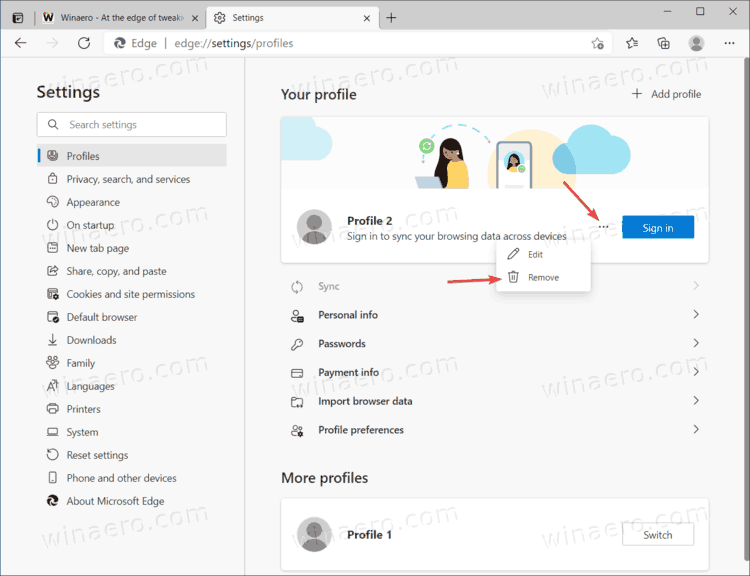Click the profile avatar in toolbar
Viewport: 750px width, 576px height.
(x=697, y=43)
